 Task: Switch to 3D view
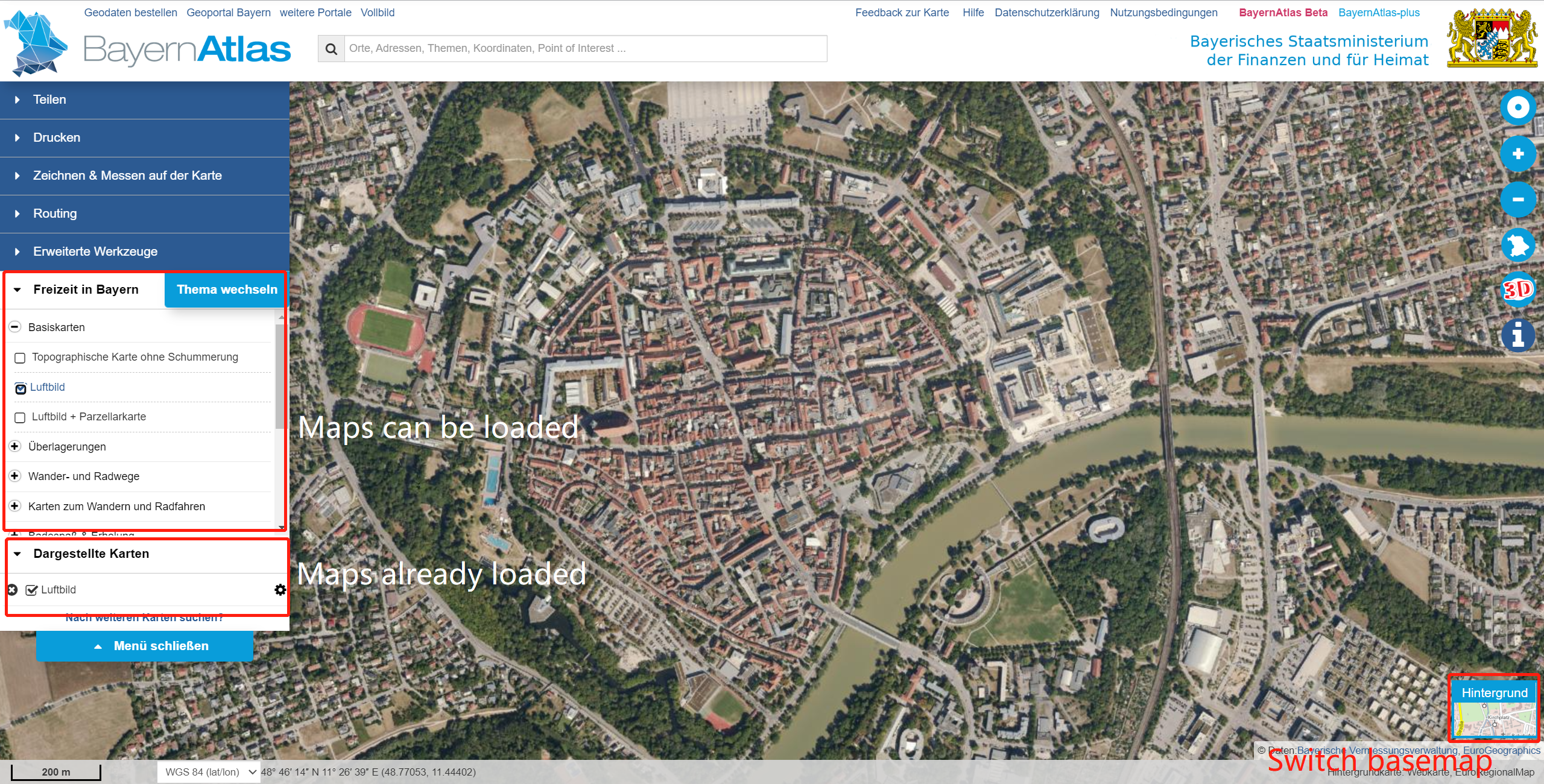1518,290
